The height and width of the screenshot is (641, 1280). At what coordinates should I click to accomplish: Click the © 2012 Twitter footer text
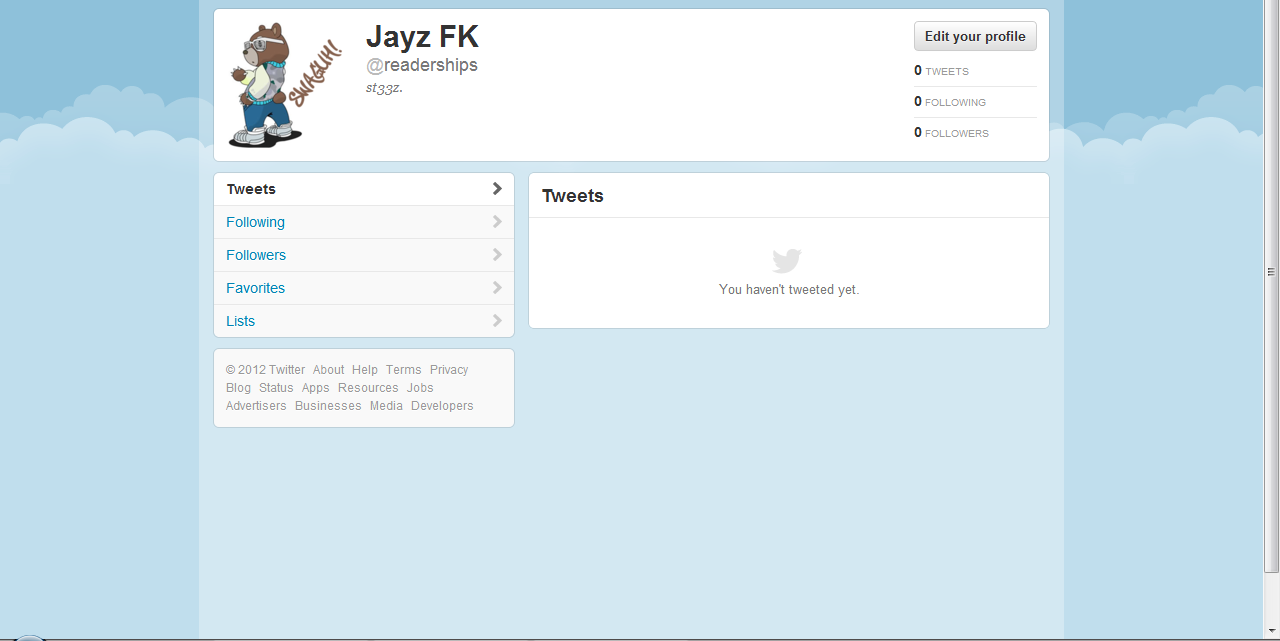265,370
